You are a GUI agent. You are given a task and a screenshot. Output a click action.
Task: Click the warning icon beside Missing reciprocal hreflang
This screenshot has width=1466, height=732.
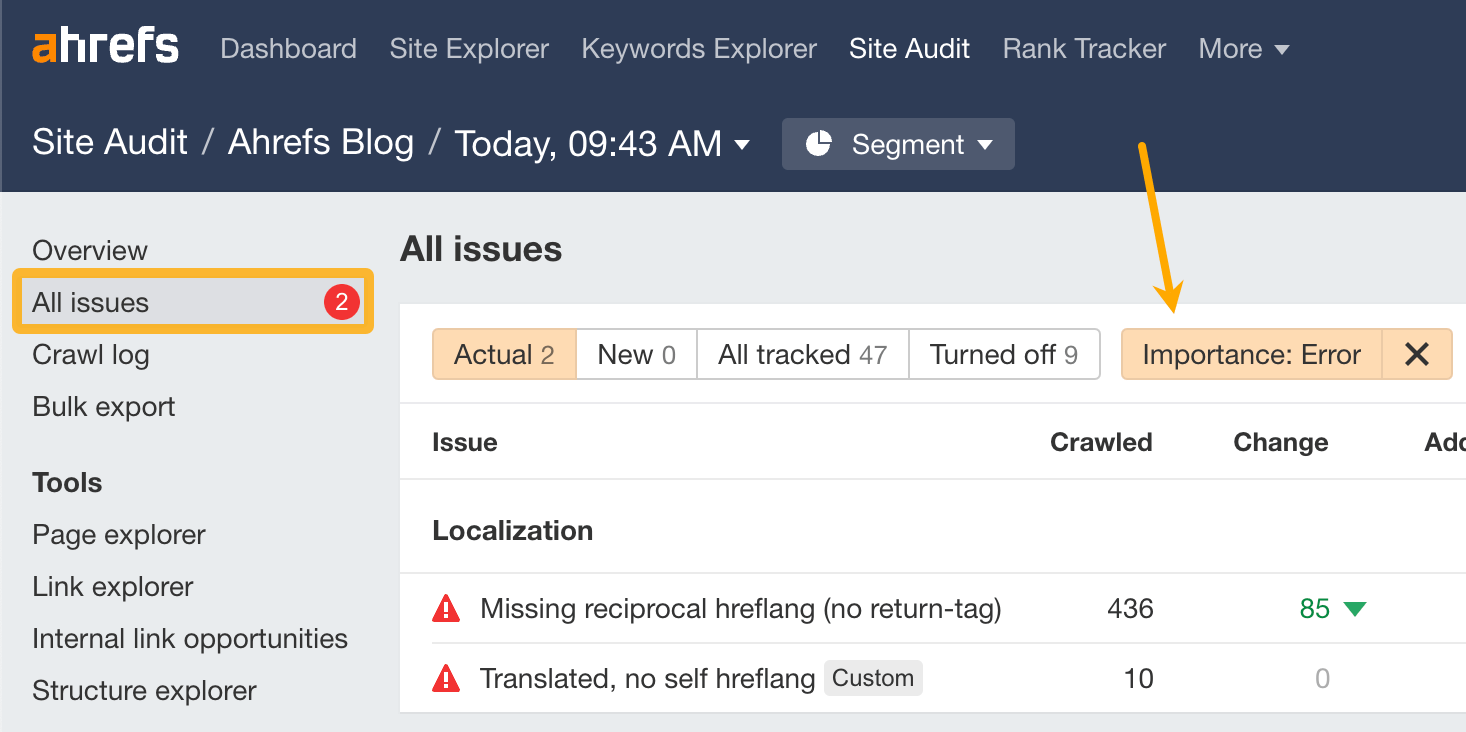pyautogui.click(x=446, y=608)
